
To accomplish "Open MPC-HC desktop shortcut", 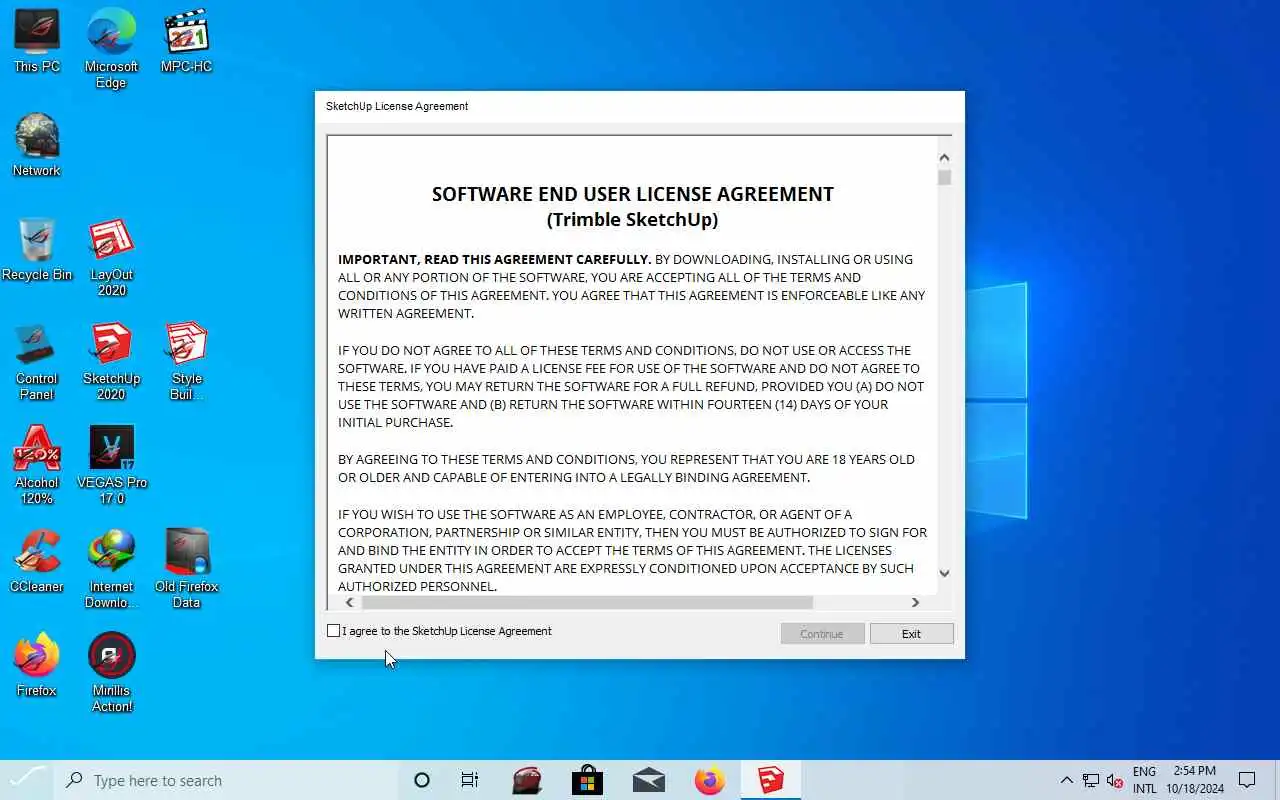I will [x=186, y=41].
